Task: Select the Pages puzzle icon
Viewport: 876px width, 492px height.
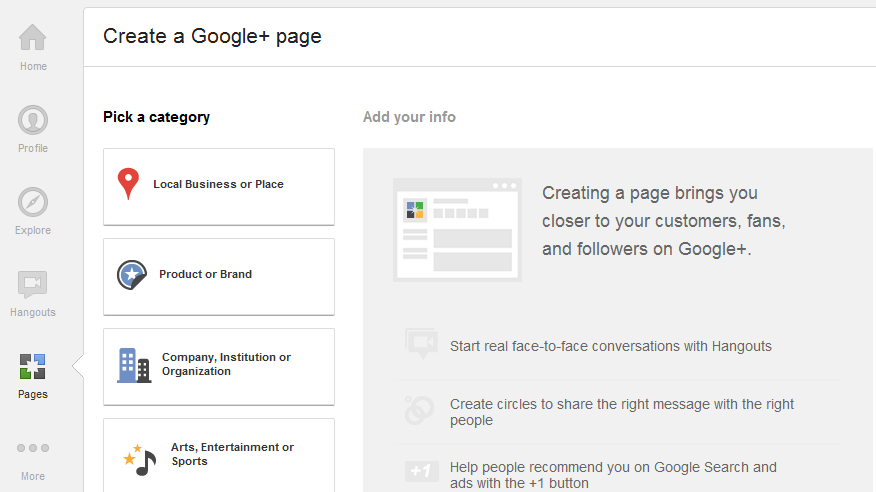Action: pyautogui.click(x=32, y=366)
